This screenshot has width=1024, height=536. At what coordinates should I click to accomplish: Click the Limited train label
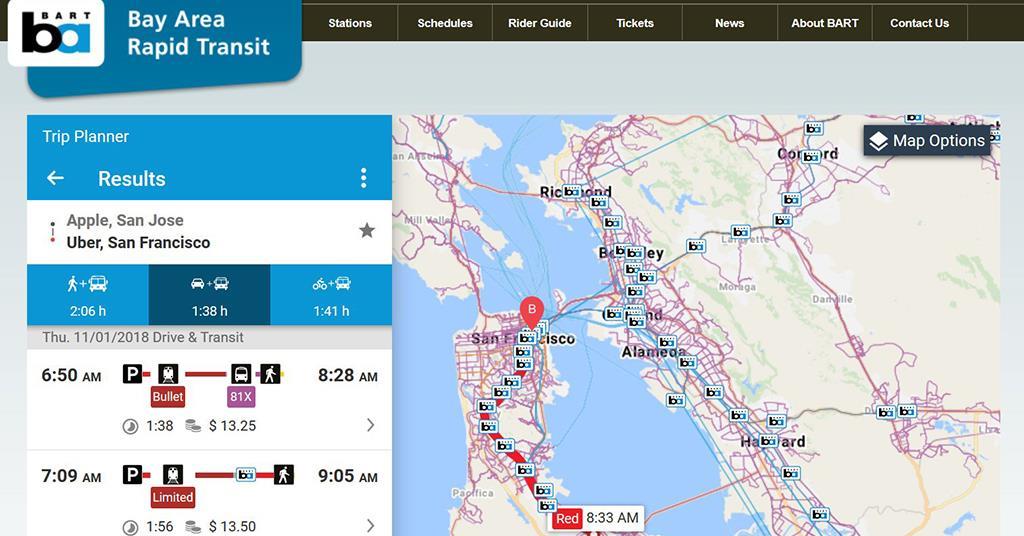pyautogui.click(x=172, y=497)
